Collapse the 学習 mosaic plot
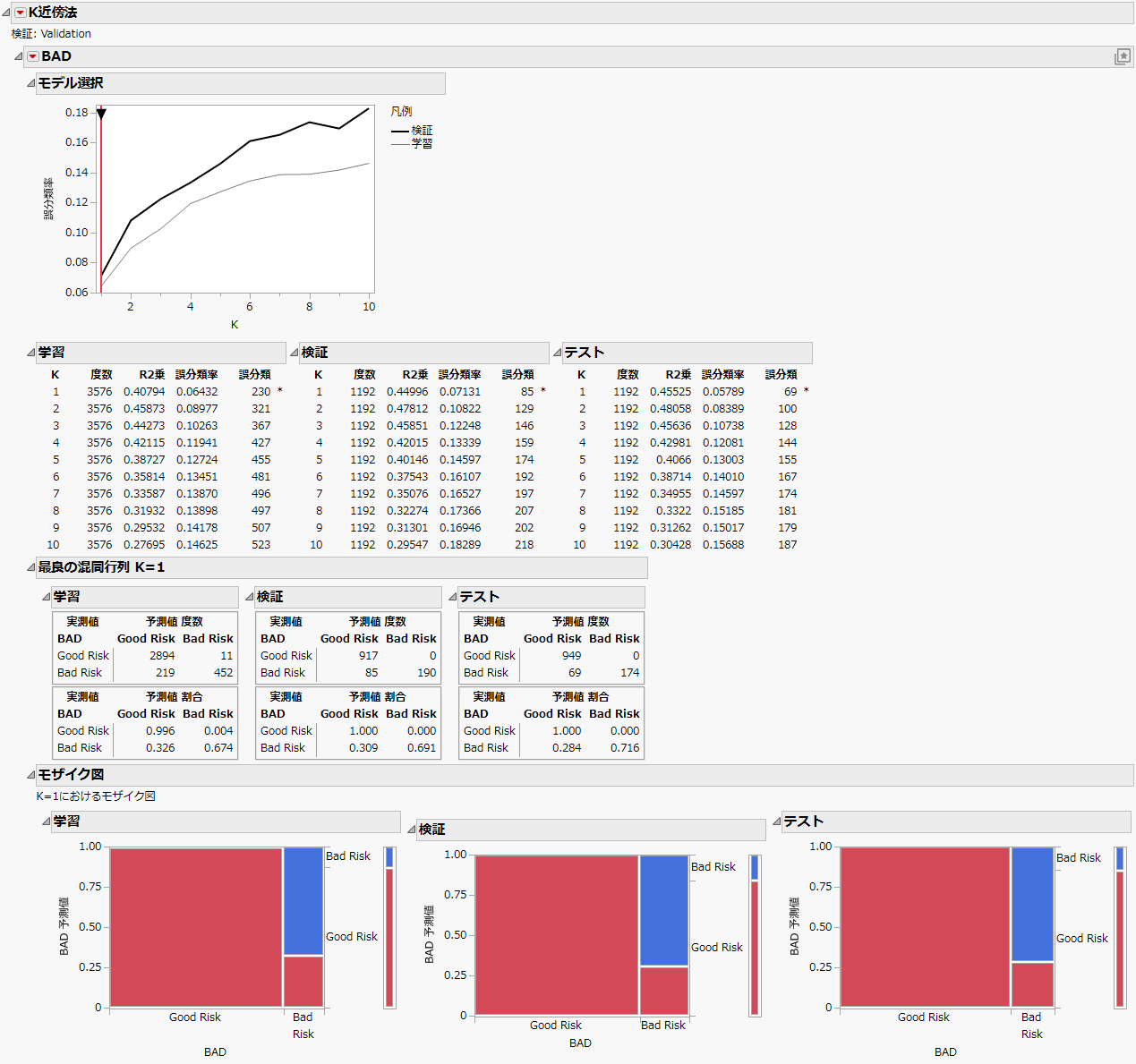 tap(46, 821)
